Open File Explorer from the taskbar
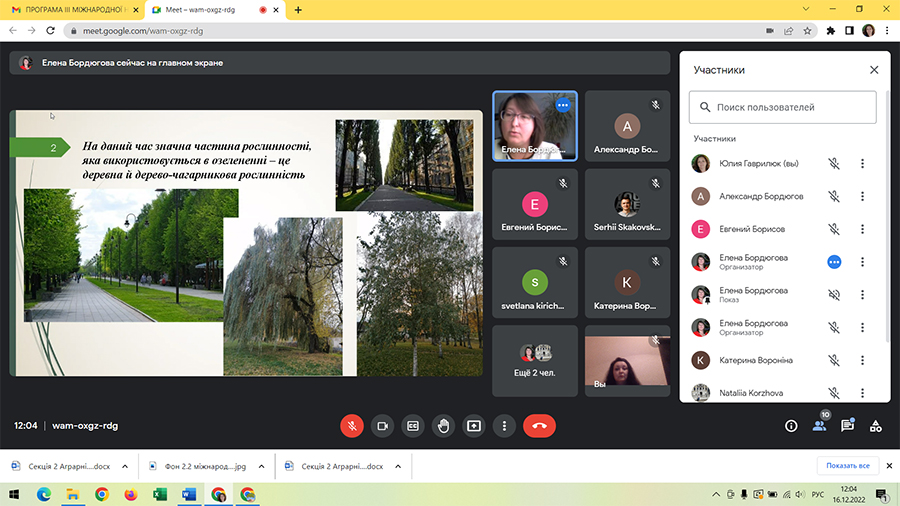900x506 pixels. 73,495
